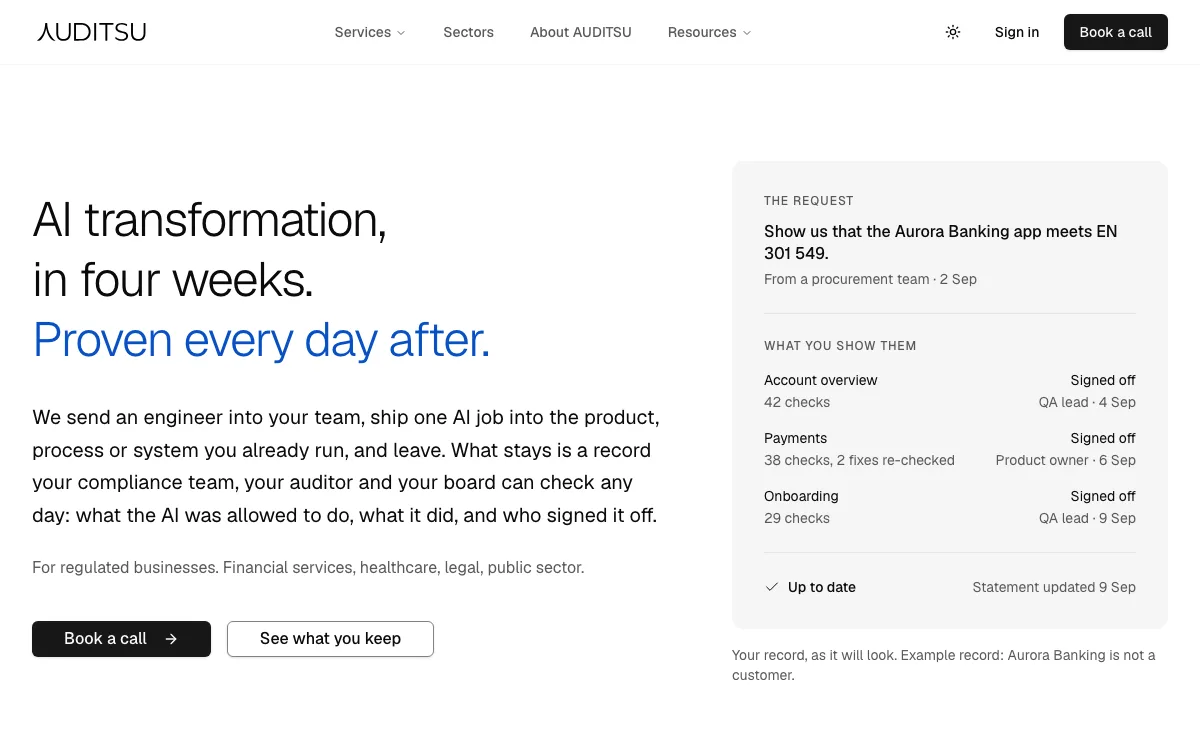
Task: Click 'For regulated businesses' line
Action: point(308,567)
